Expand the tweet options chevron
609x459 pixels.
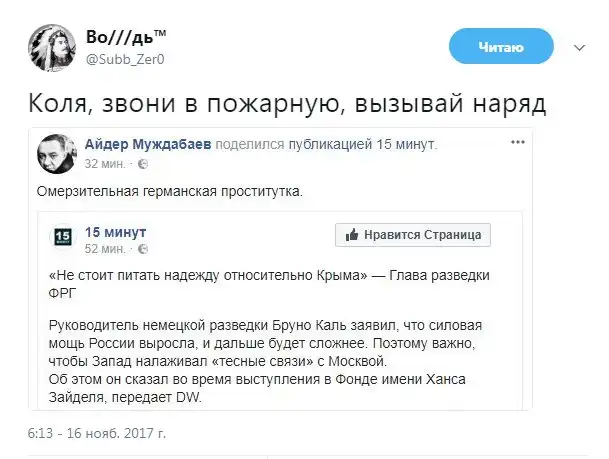click(x=579, y=46)
